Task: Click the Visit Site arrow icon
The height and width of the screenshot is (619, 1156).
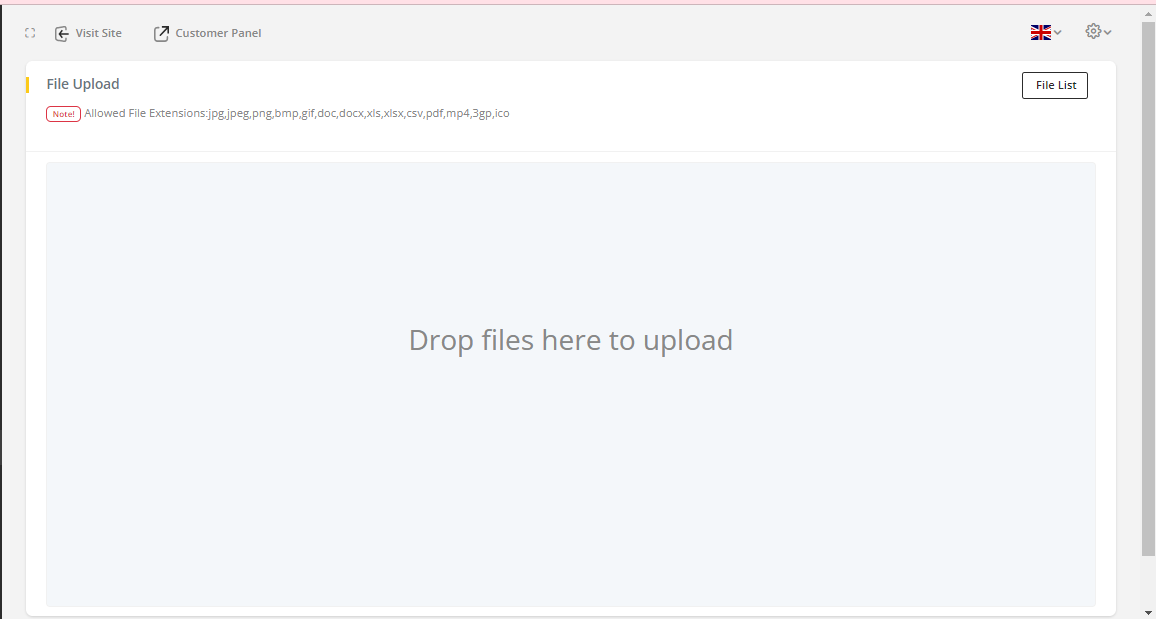Action: pos(62,33)
